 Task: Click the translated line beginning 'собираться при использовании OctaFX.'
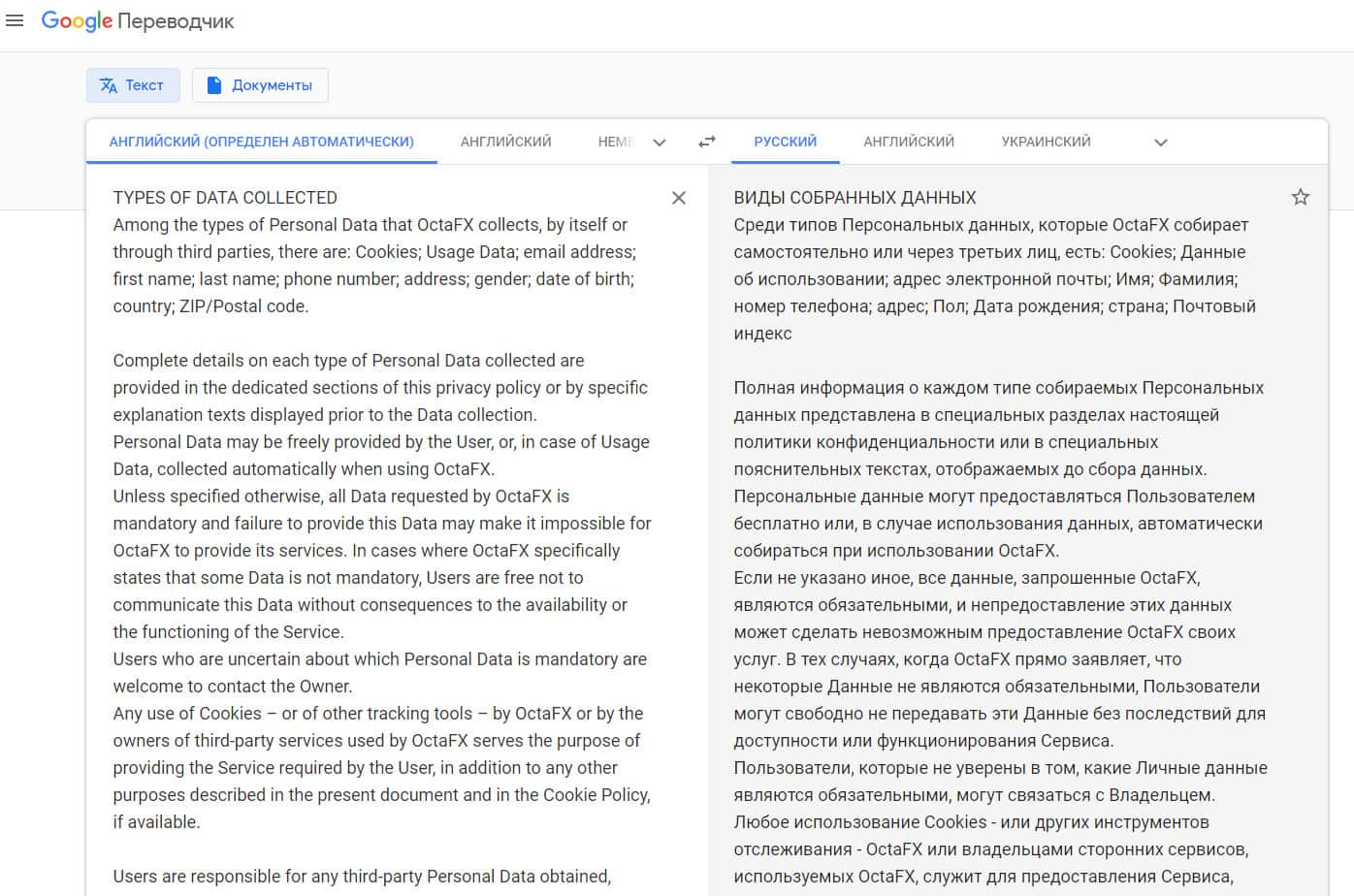[896, 551]
